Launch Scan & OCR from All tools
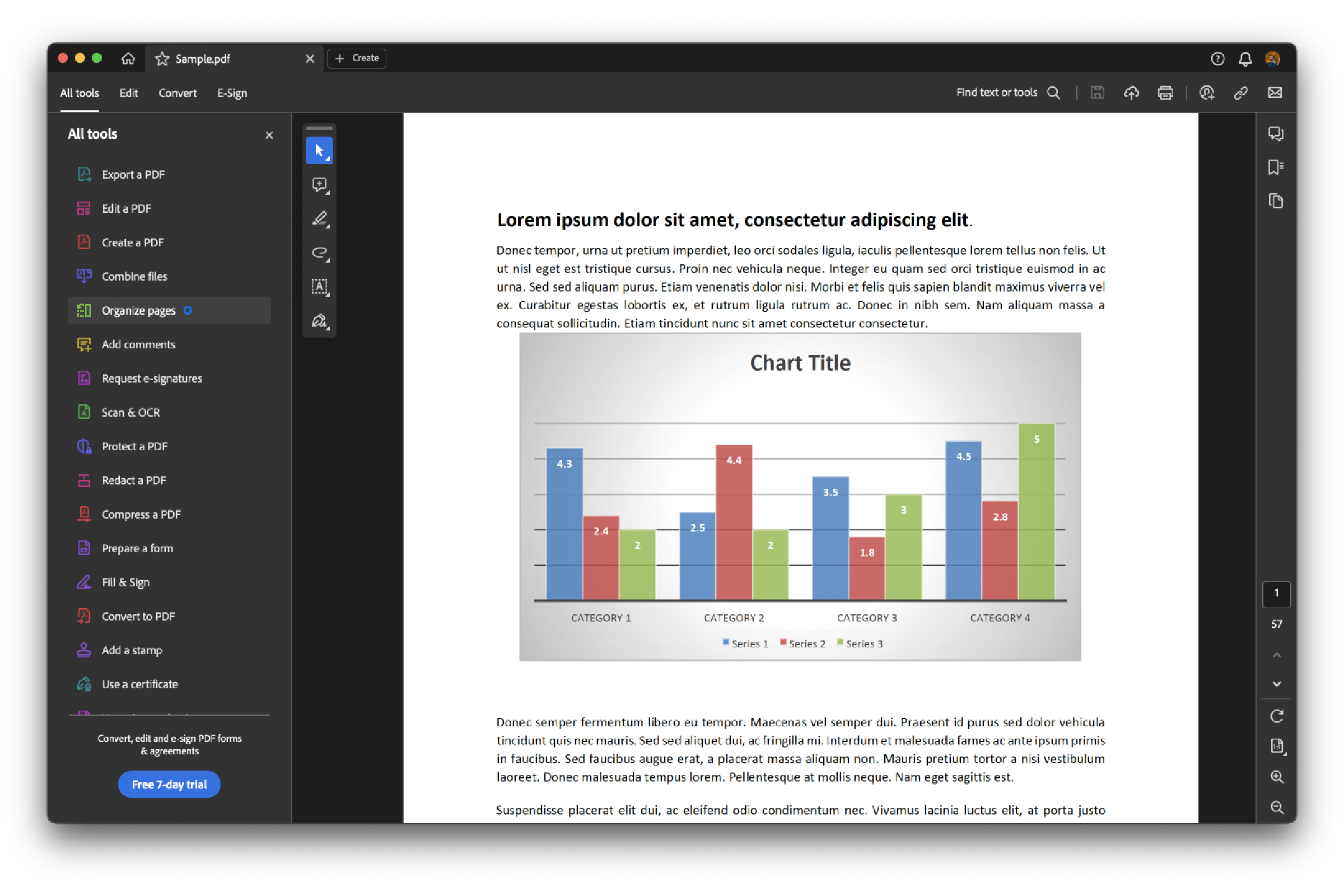 (130, 412)
